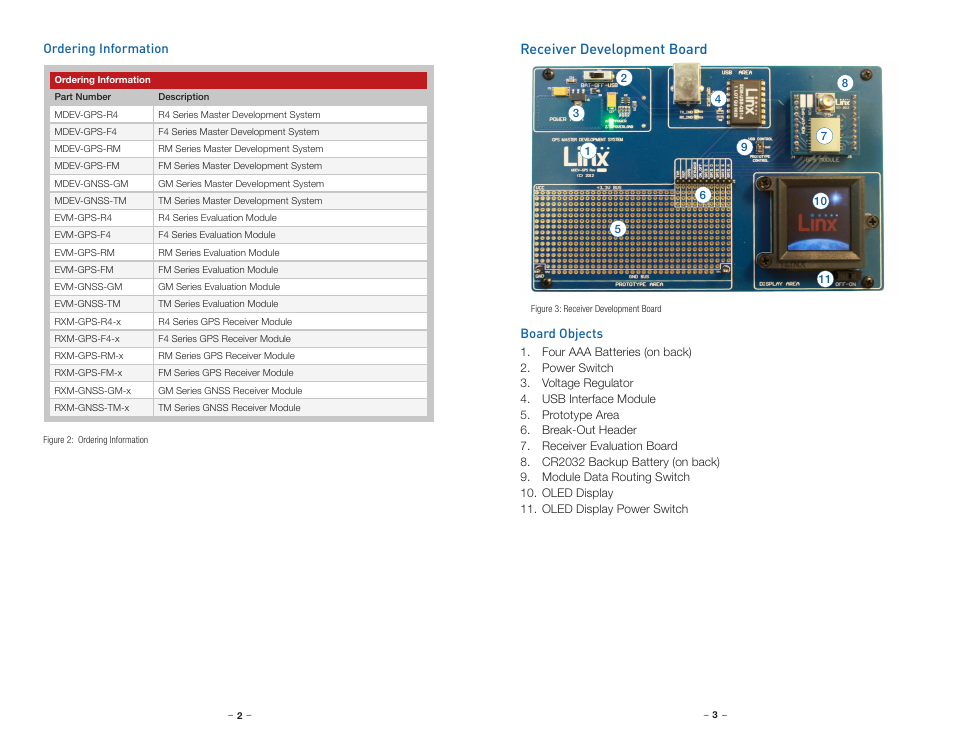Viewport: 954px width, 738px height.
Task: Click the Board Objects heading
Action: pos(562,333)
